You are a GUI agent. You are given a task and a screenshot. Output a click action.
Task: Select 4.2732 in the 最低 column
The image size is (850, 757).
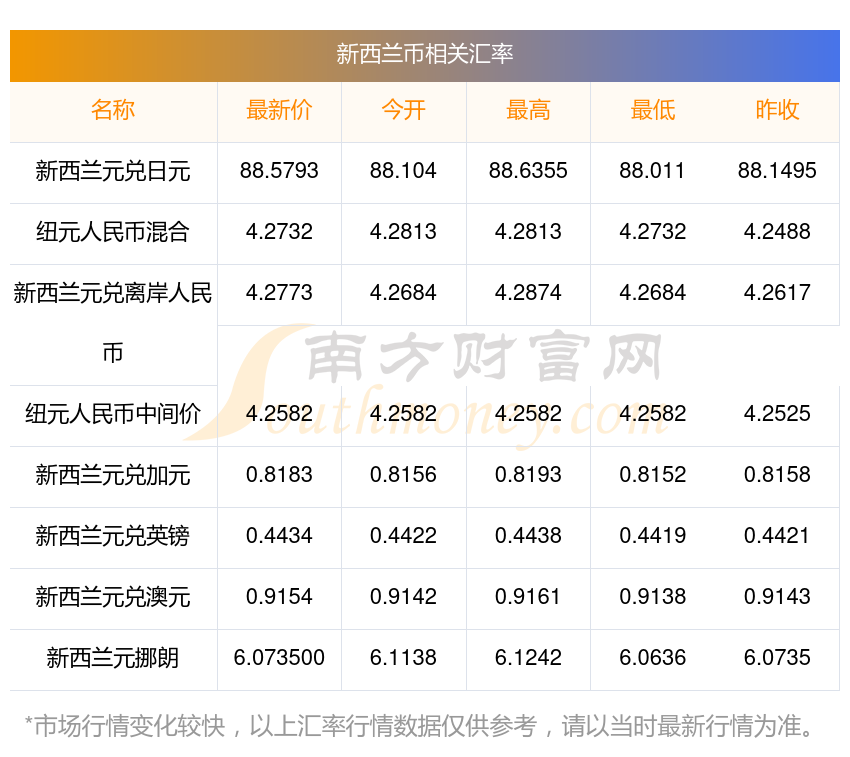pos(653,232)
